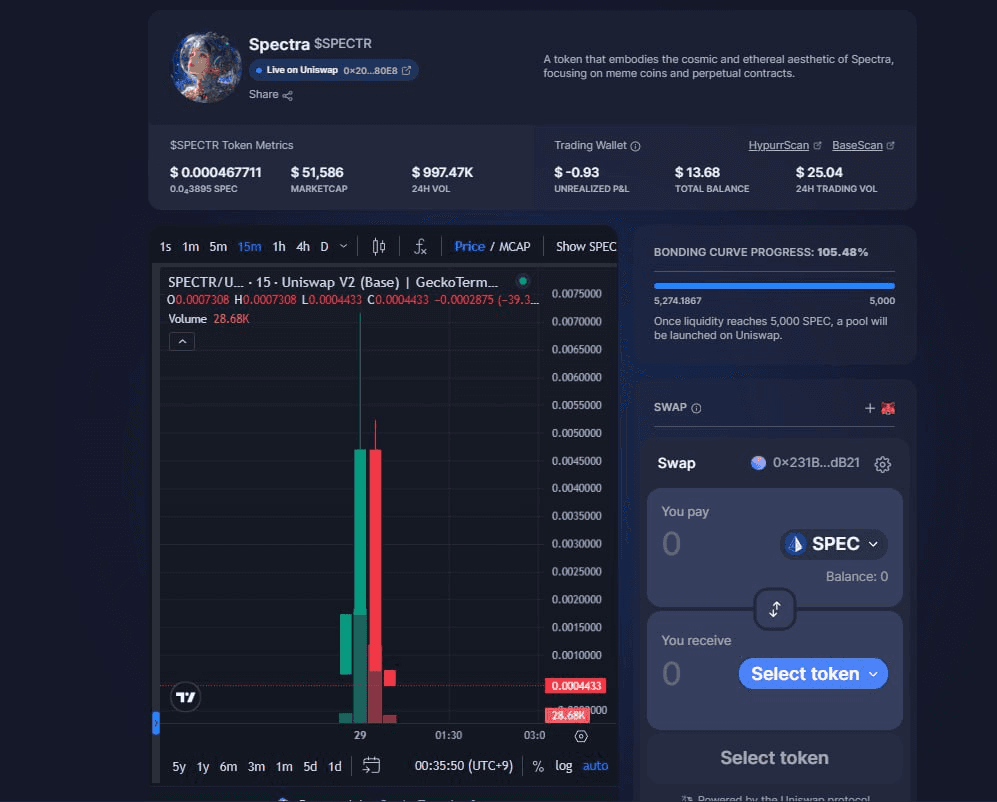Click the You receive amount field
The image size is (997, 802).
[671, 674]
